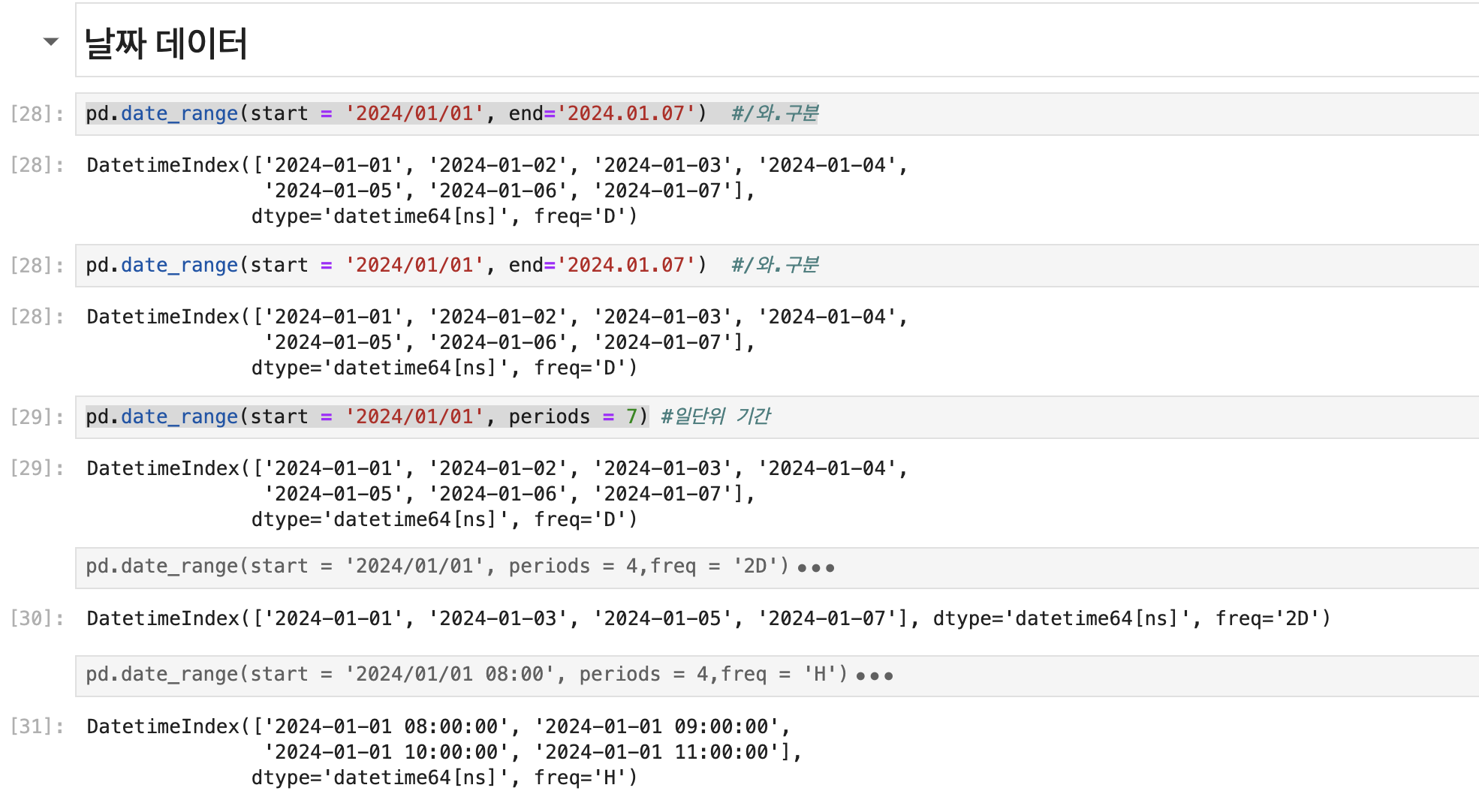Screen dimensions: 1479x812
Task: Expand ellipsis dots on the 'H' cell
Action: [x=875, y=676]
